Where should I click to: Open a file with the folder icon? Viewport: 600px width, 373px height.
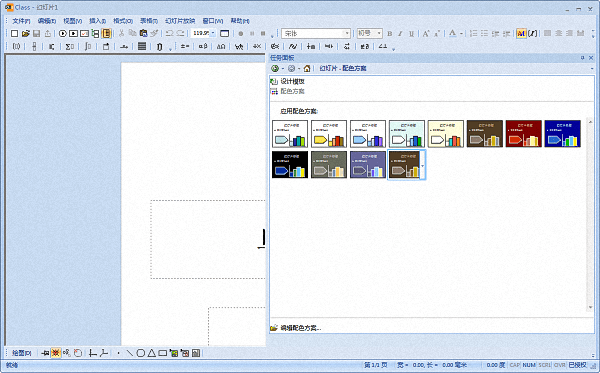26,34
